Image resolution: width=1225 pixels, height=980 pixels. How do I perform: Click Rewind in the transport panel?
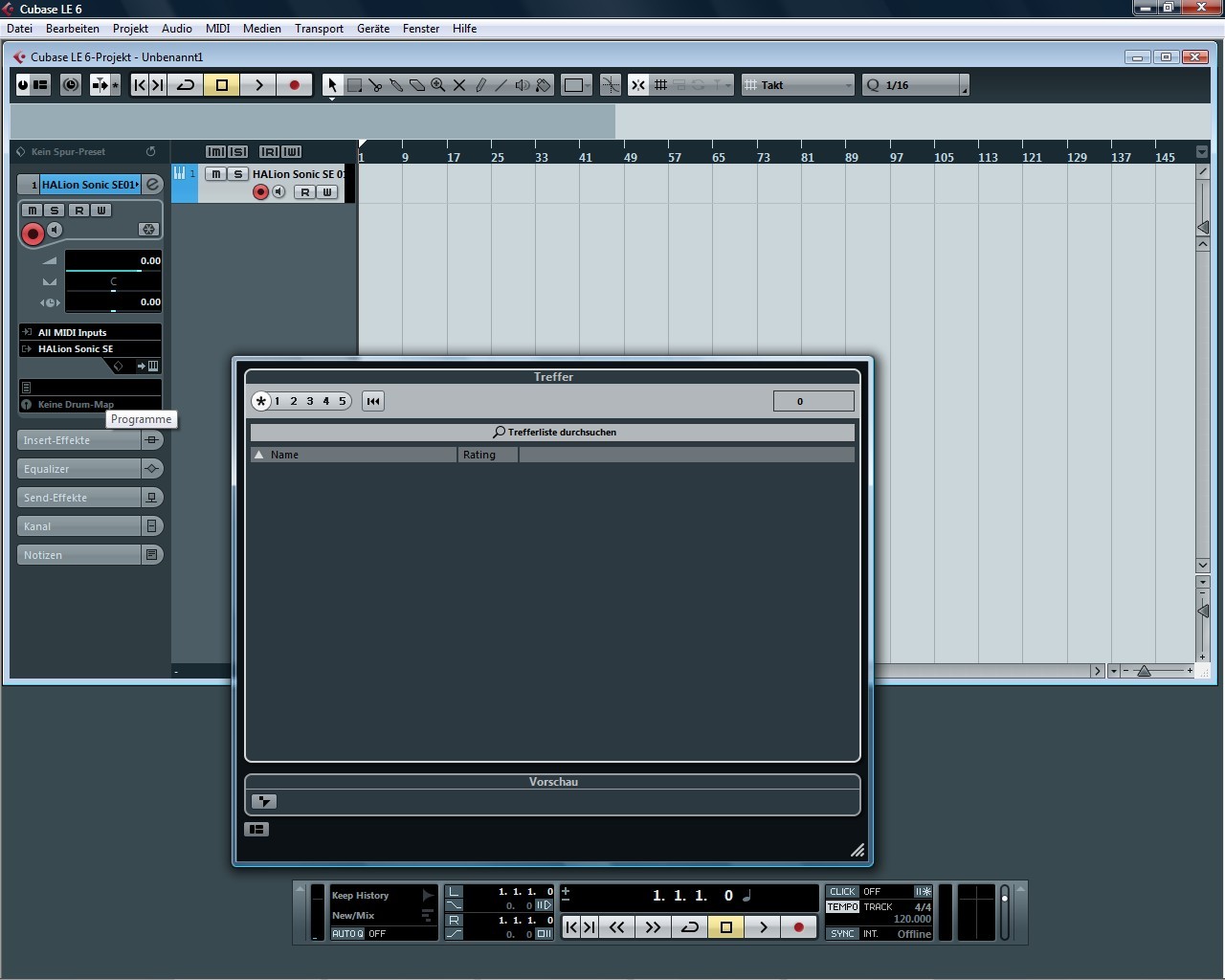tap(617, 926)
